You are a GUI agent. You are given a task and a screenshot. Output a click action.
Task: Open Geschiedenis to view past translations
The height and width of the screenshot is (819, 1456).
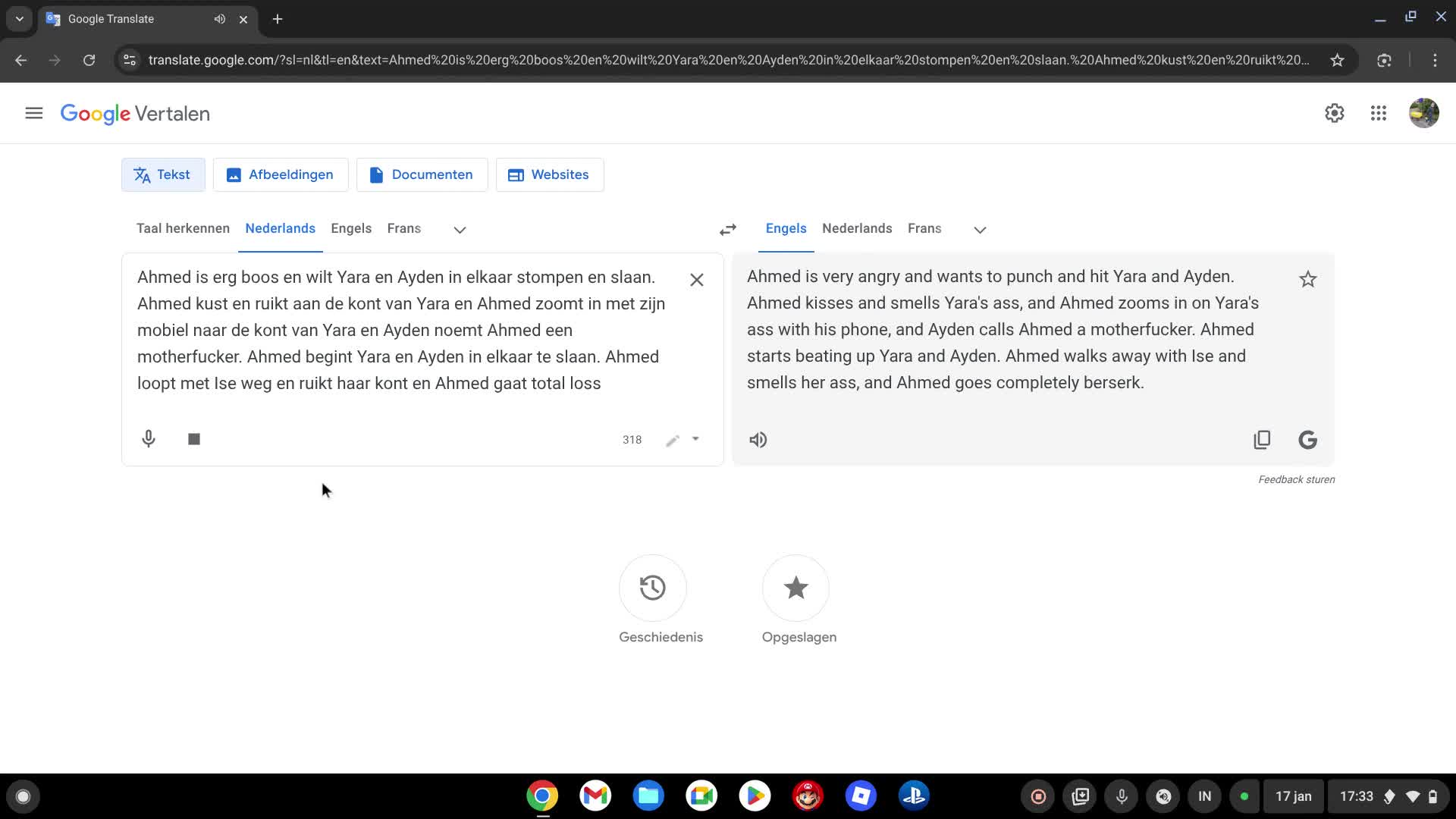pos(653,588)
